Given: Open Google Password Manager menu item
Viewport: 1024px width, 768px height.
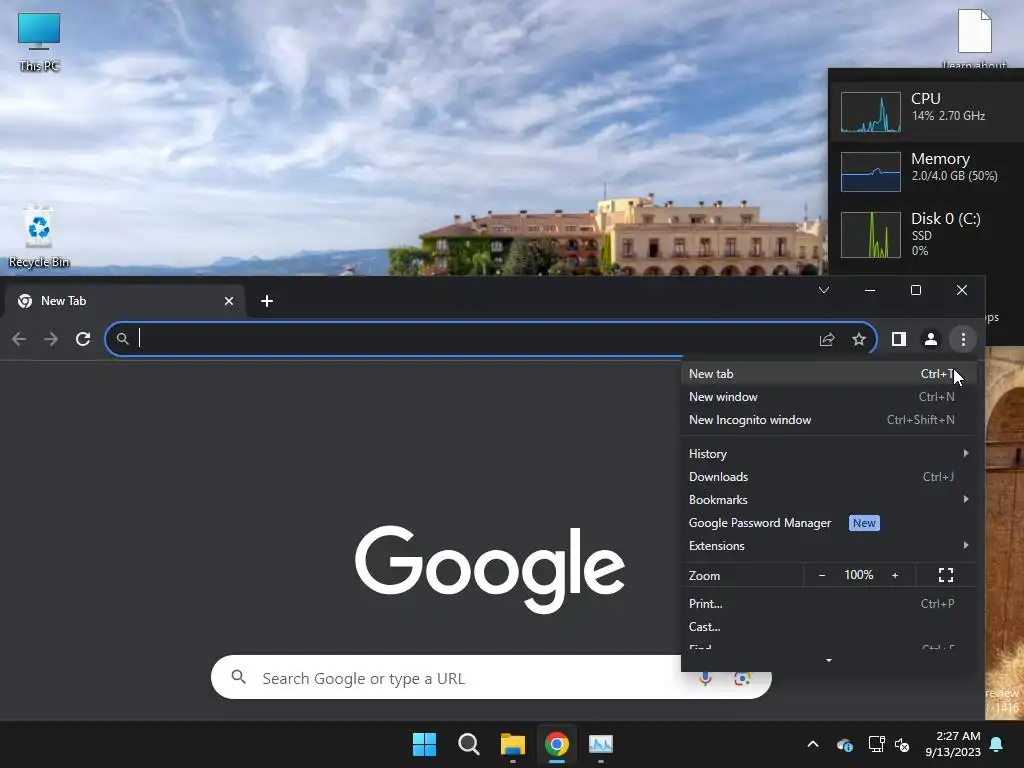Looking at the screenshot, I should (828, 523).
